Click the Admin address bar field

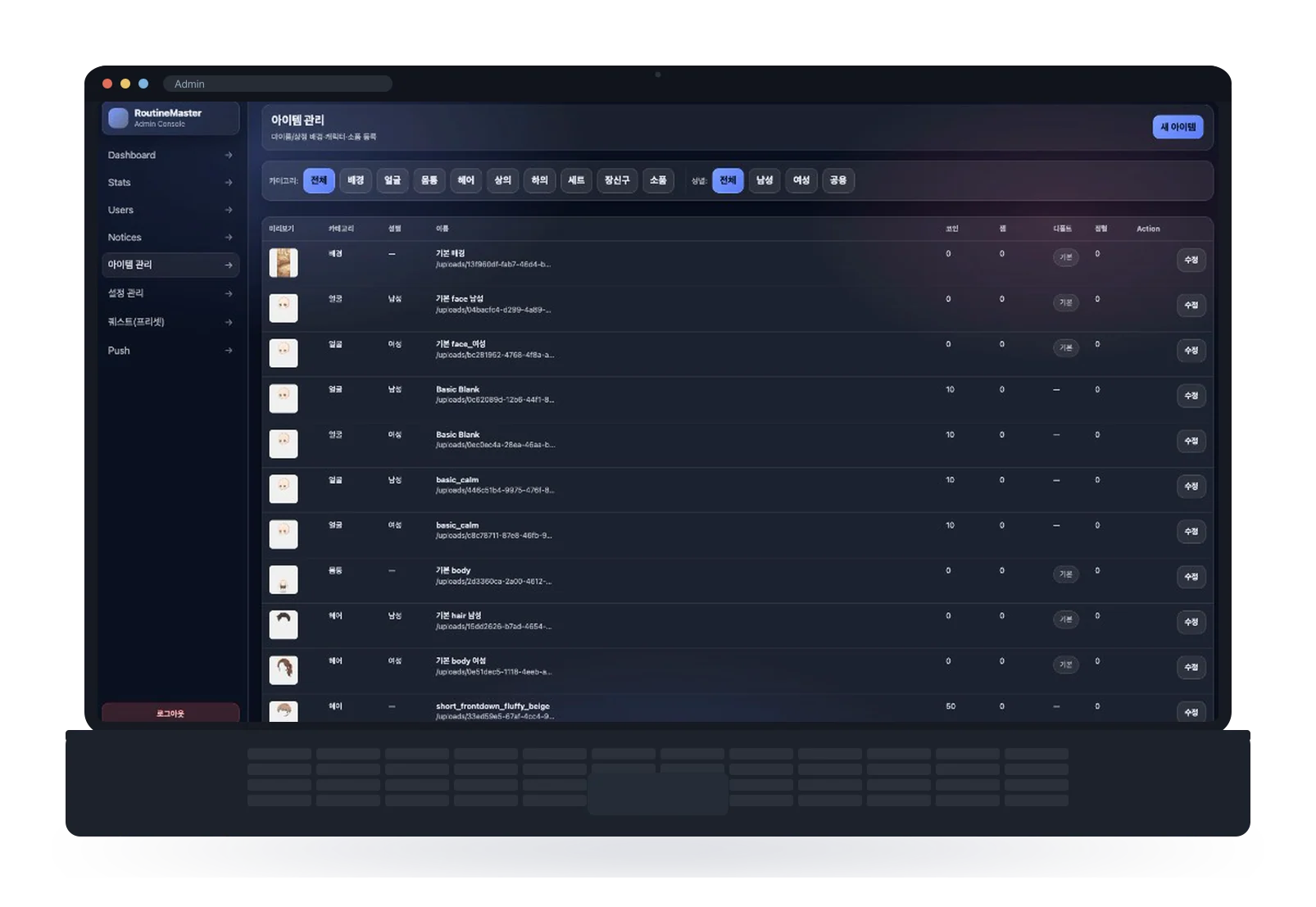278,84
